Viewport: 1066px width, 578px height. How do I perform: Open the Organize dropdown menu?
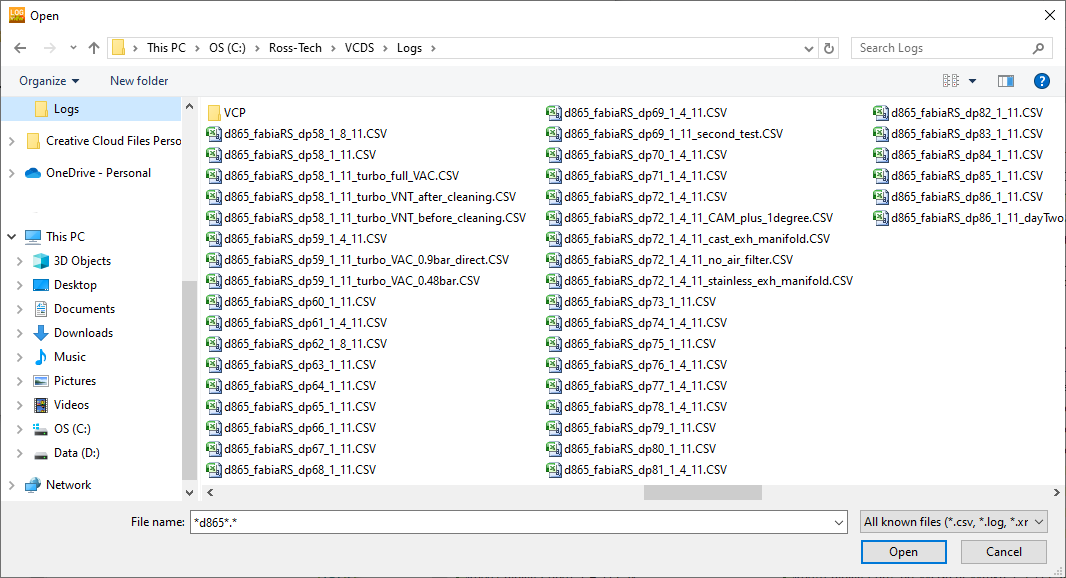click(48, 80)
